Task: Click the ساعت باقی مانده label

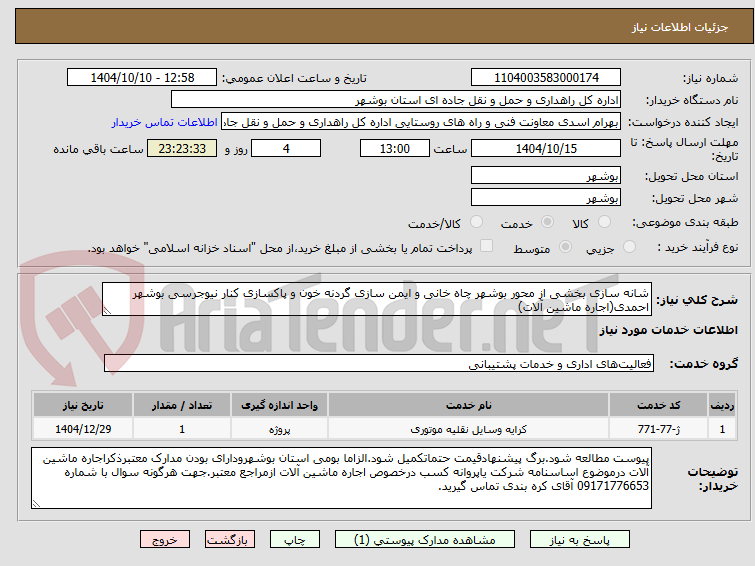Action: point(98,149)
